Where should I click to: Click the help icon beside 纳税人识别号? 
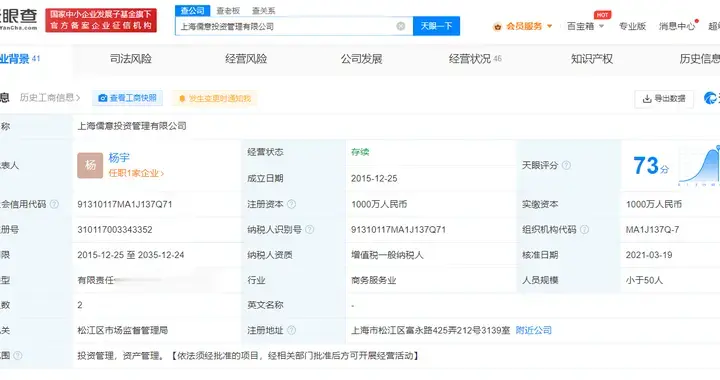coord(309,229)
